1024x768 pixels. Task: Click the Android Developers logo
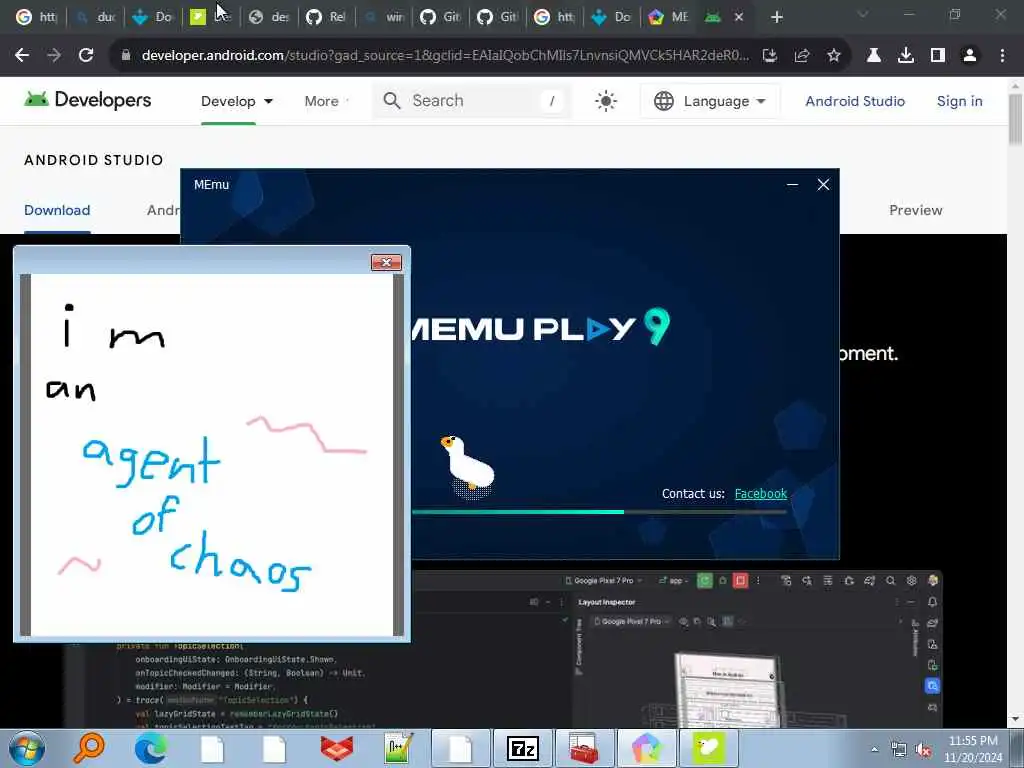[x=88, y=100]
